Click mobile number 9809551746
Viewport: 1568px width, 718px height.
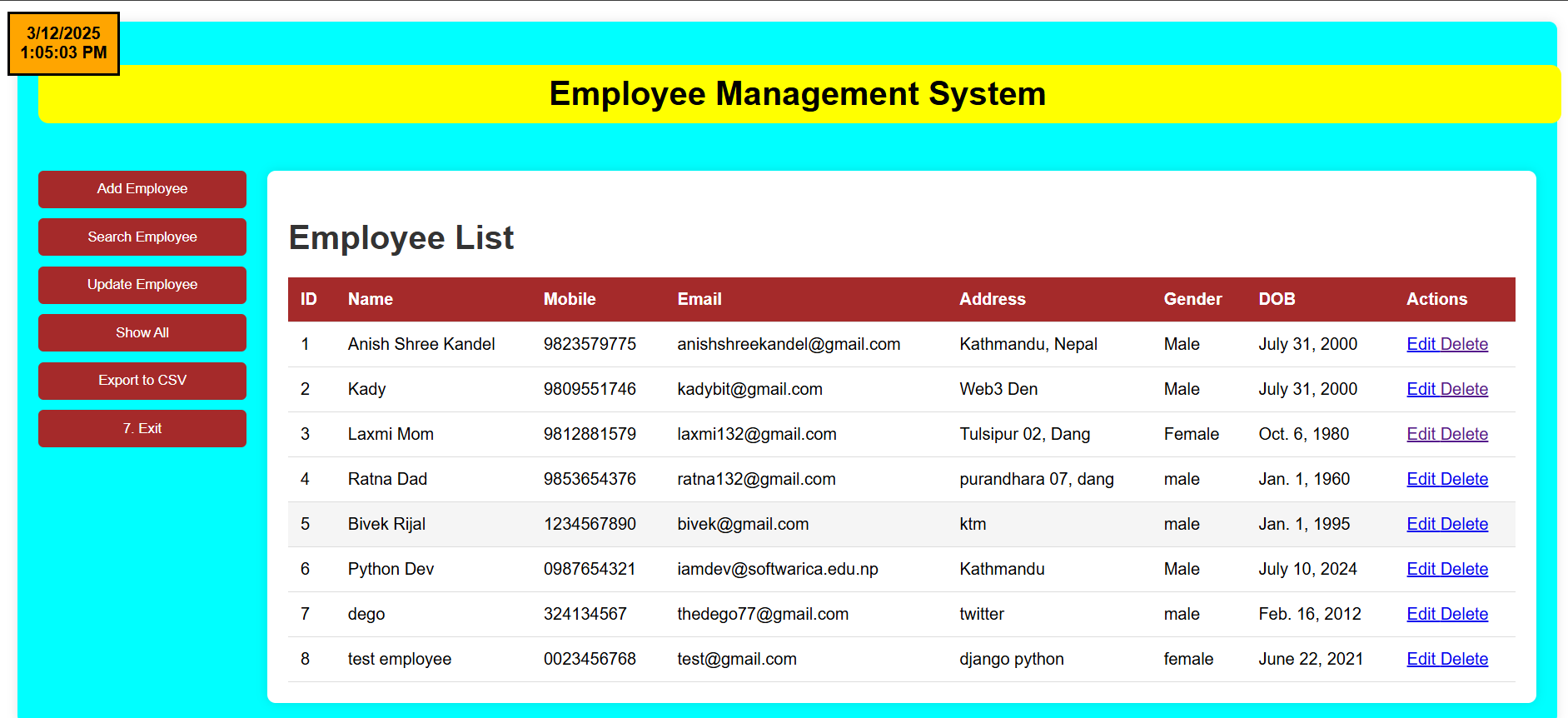click(x=590, y=389)
